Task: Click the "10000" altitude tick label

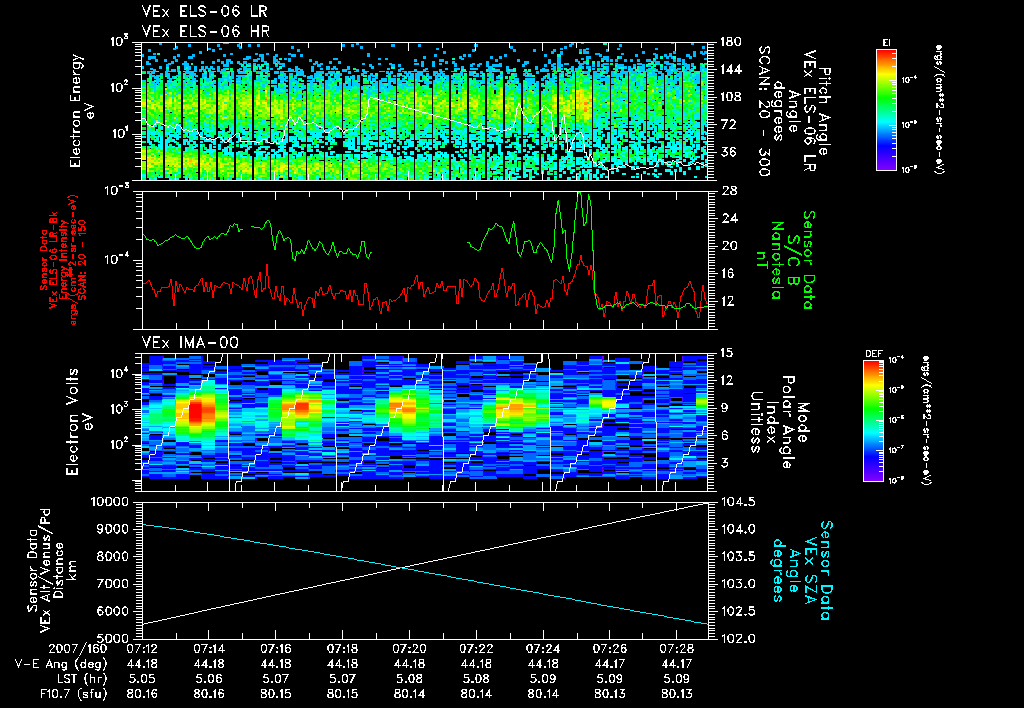Action: pyautogui.click(x=111, y=502)
